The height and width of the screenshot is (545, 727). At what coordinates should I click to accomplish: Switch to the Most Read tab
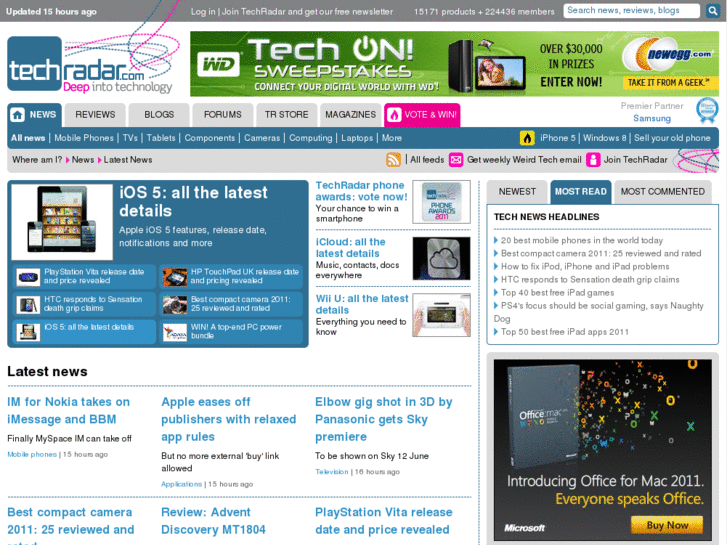pyautogui.click(x=580, y=192)
